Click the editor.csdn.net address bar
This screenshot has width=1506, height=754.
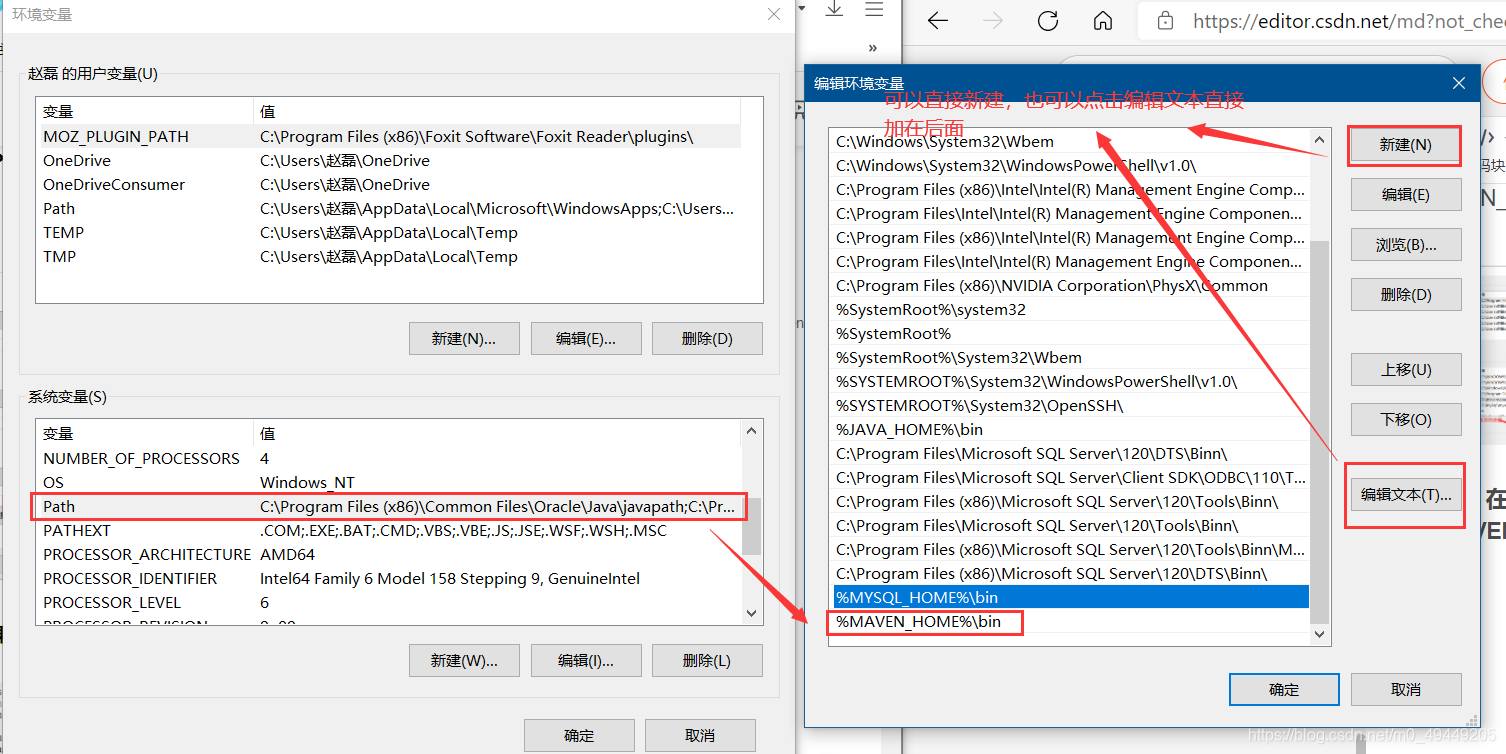point(1320,21)
